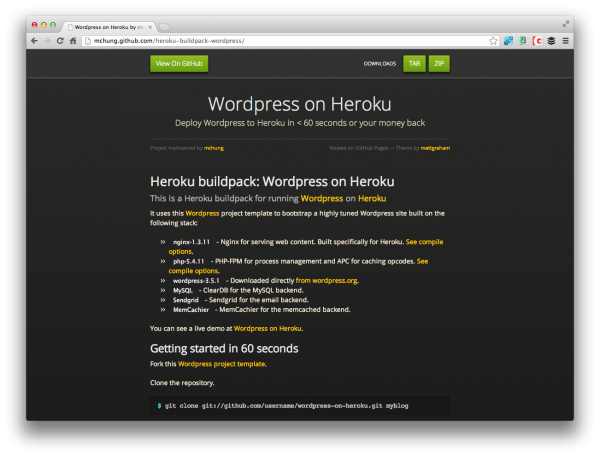Viewport: 600px width, 457px height.
Task: Select the Wordpress on Heroku browser tab
Action: coord(109,27)
